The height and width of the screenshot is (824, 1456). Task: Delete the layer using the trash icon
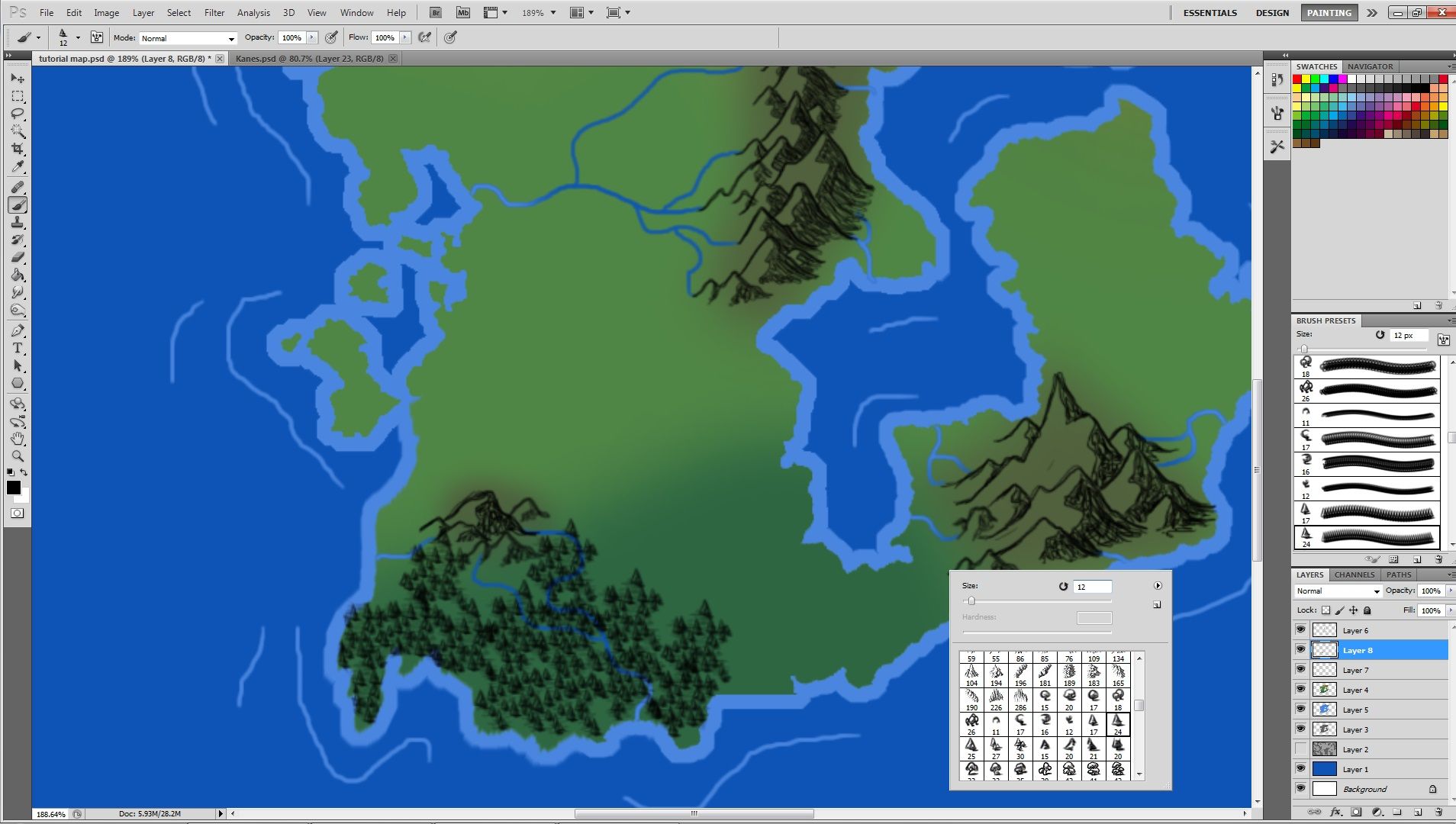[x=1438, y=811]
